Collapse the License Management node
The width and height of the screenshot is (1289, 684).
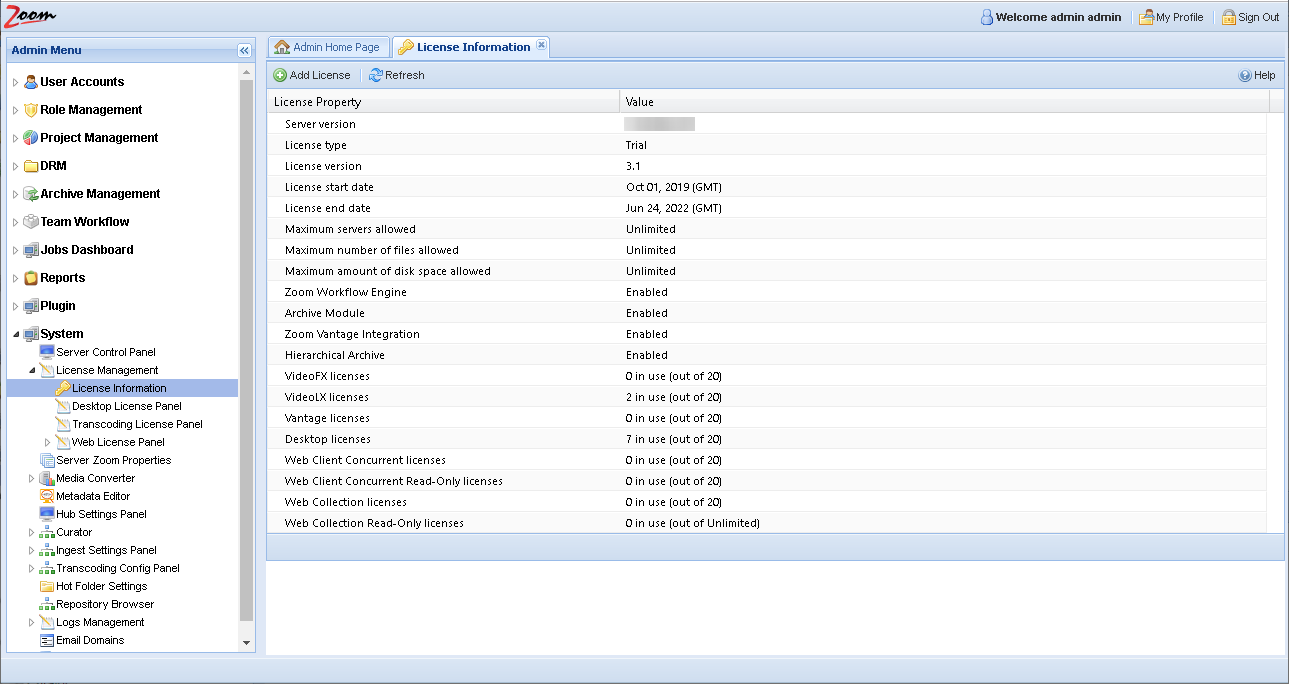pyautogui.click(x=31, y=370)
